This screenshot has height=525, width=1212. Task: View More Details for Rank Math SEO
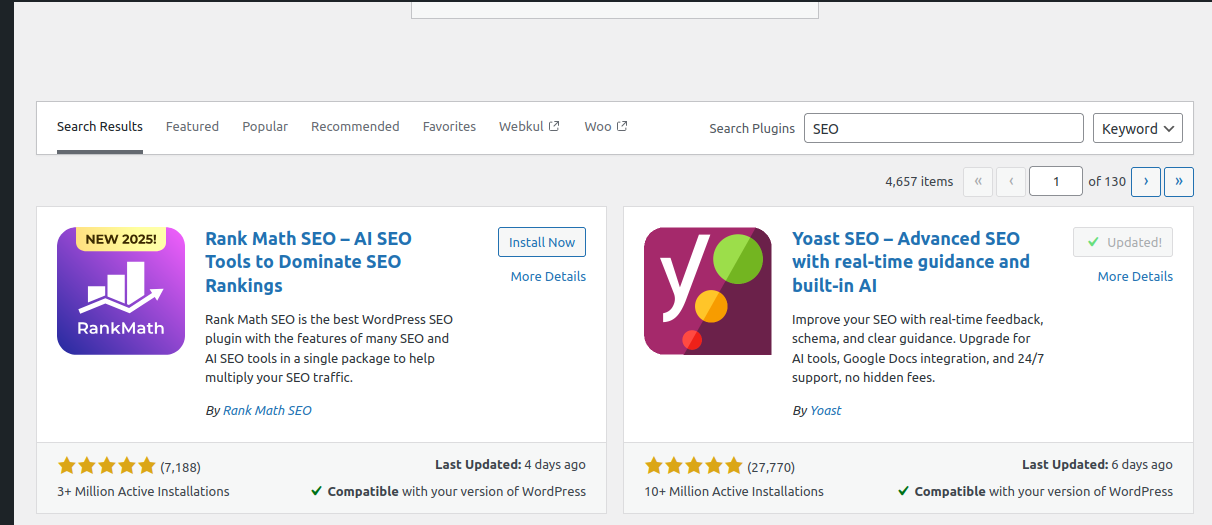(x=548, y=277)
